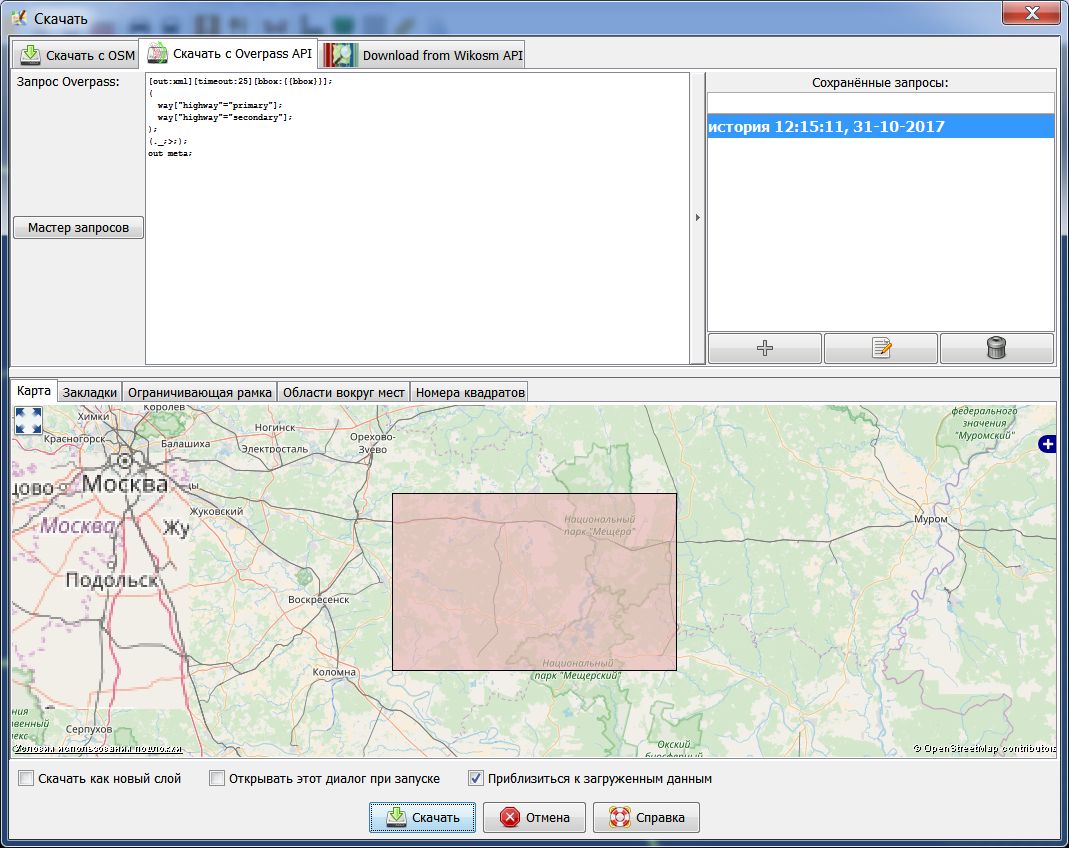Image resolution: width=1069 pixels, height=848 pixels.
Task: Expand the saved queries panel with the arrow
Action: 696,216
